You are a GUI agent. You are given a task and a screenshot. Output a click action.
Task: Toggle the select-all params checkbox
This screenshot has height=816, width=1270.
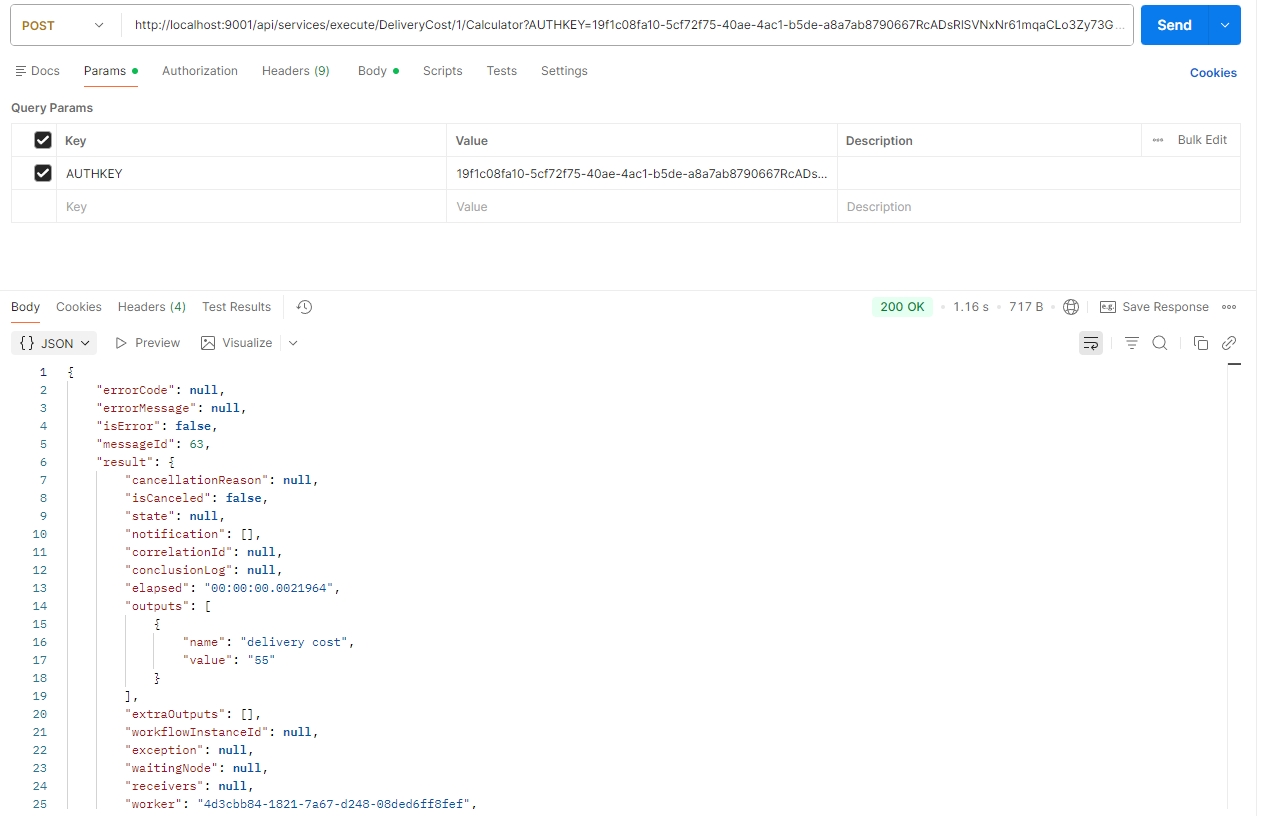pos(43,140)
